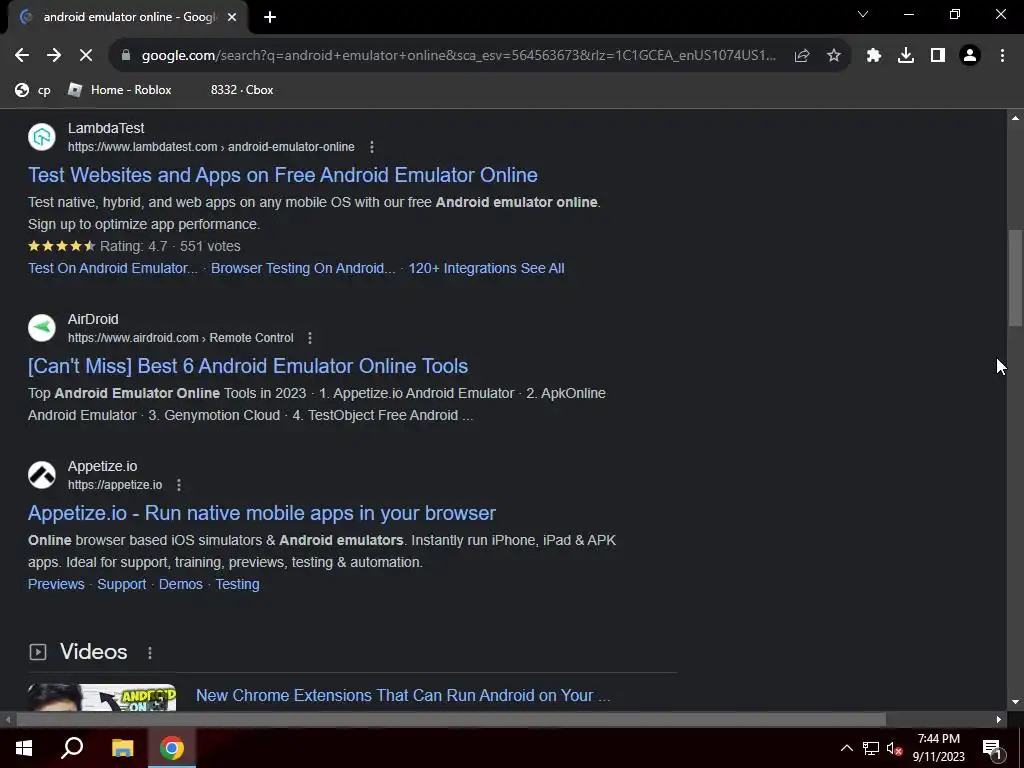Stop loading the page
This screenshot has width=1024, height=768.
pos(86,56)
